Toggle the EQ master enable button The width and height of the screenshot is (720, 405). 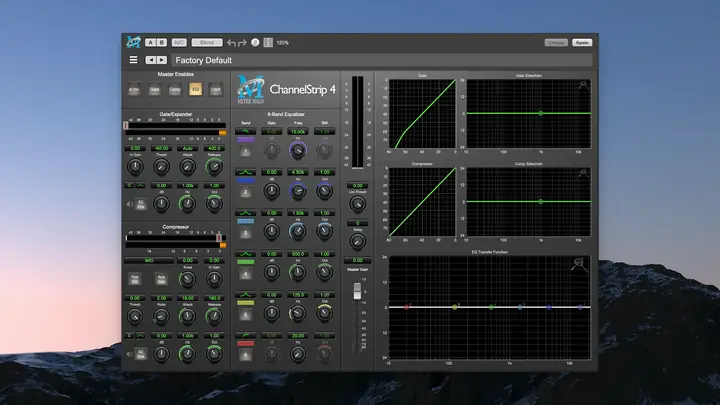click(195, 89)
